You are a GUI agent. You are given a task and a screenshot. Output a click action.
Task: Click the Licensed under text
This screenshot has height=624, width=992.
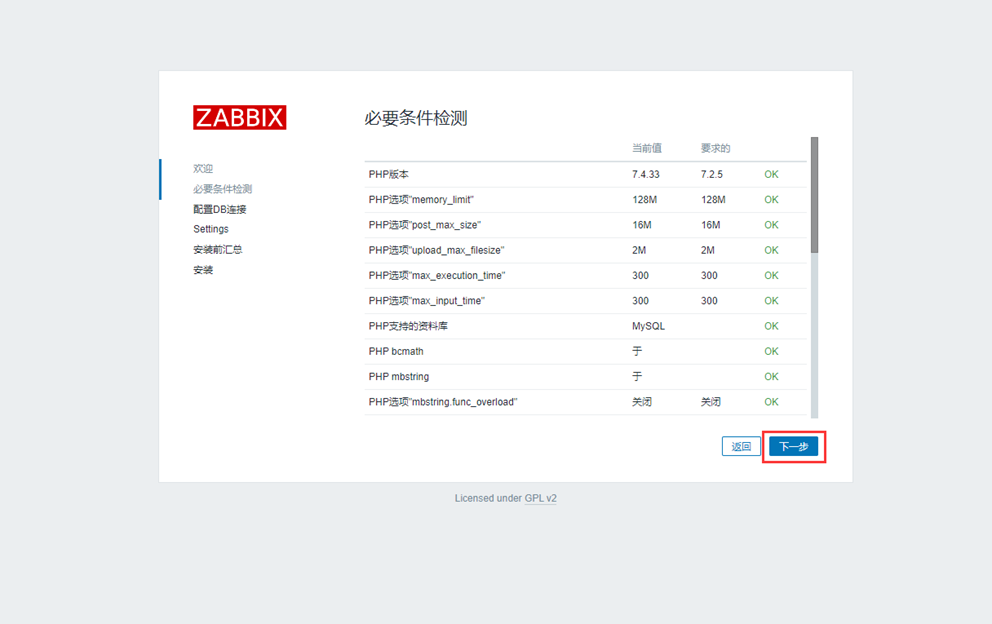tap(488, 498)
